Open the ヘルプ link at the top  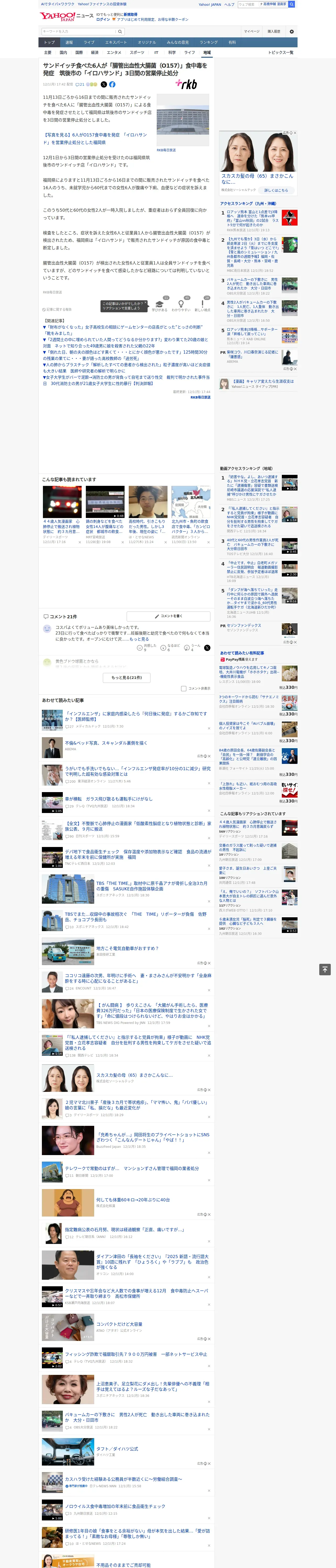[229, 4]
